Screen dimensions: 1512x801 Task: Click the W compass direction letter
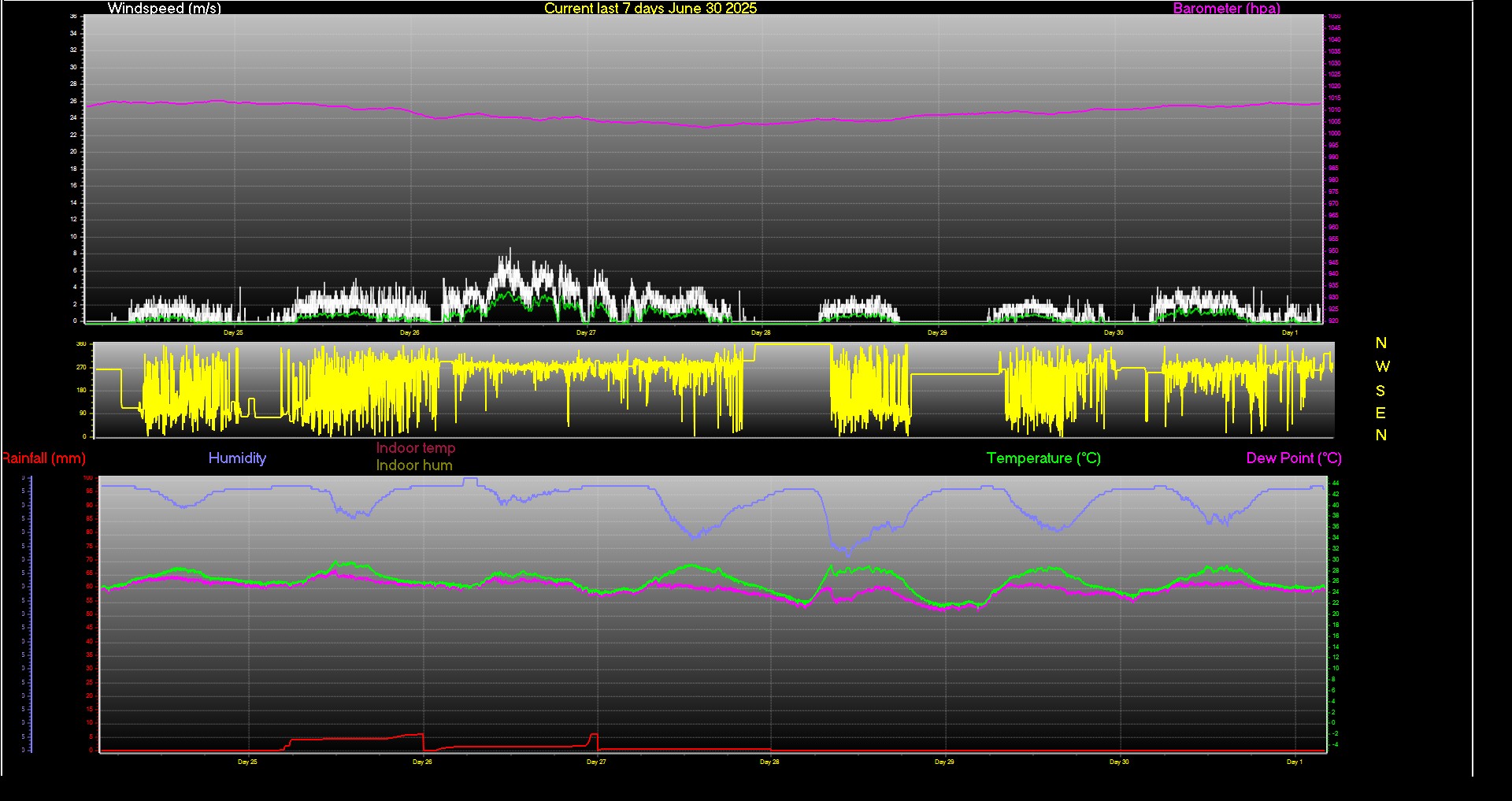(1382, 367)
